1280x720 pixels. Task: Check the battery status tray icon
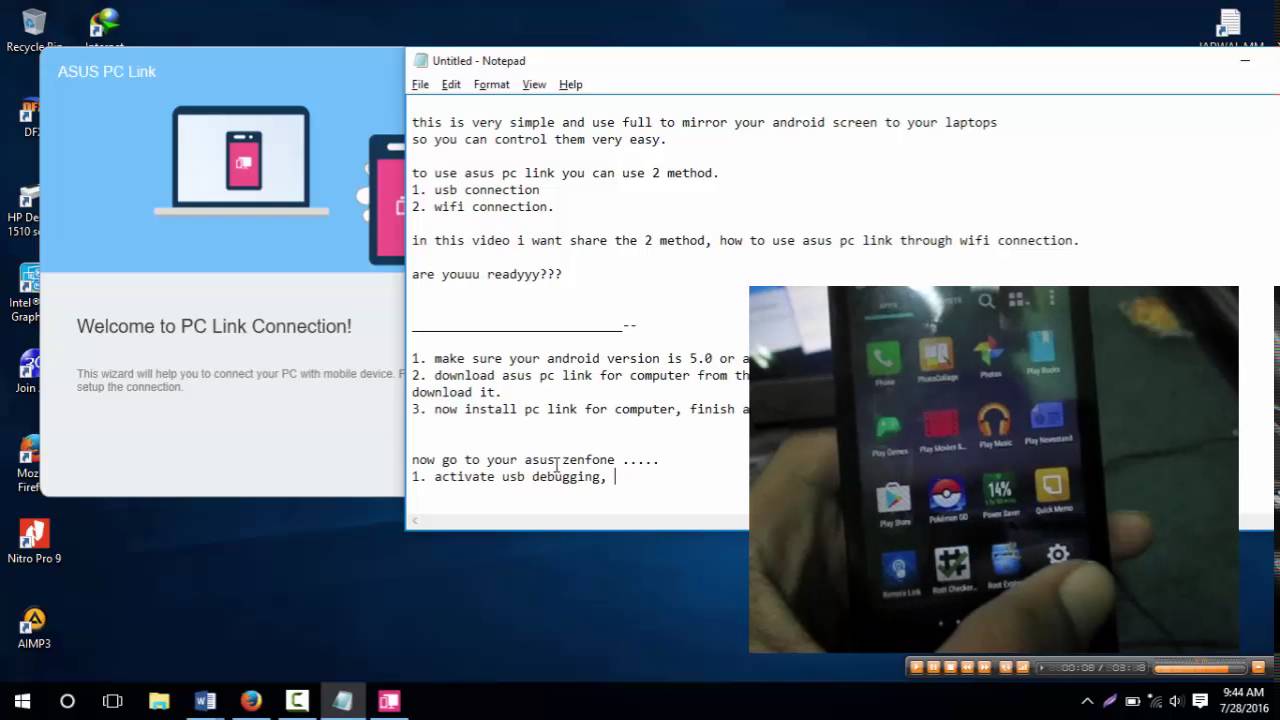(x=1133, y=701)
